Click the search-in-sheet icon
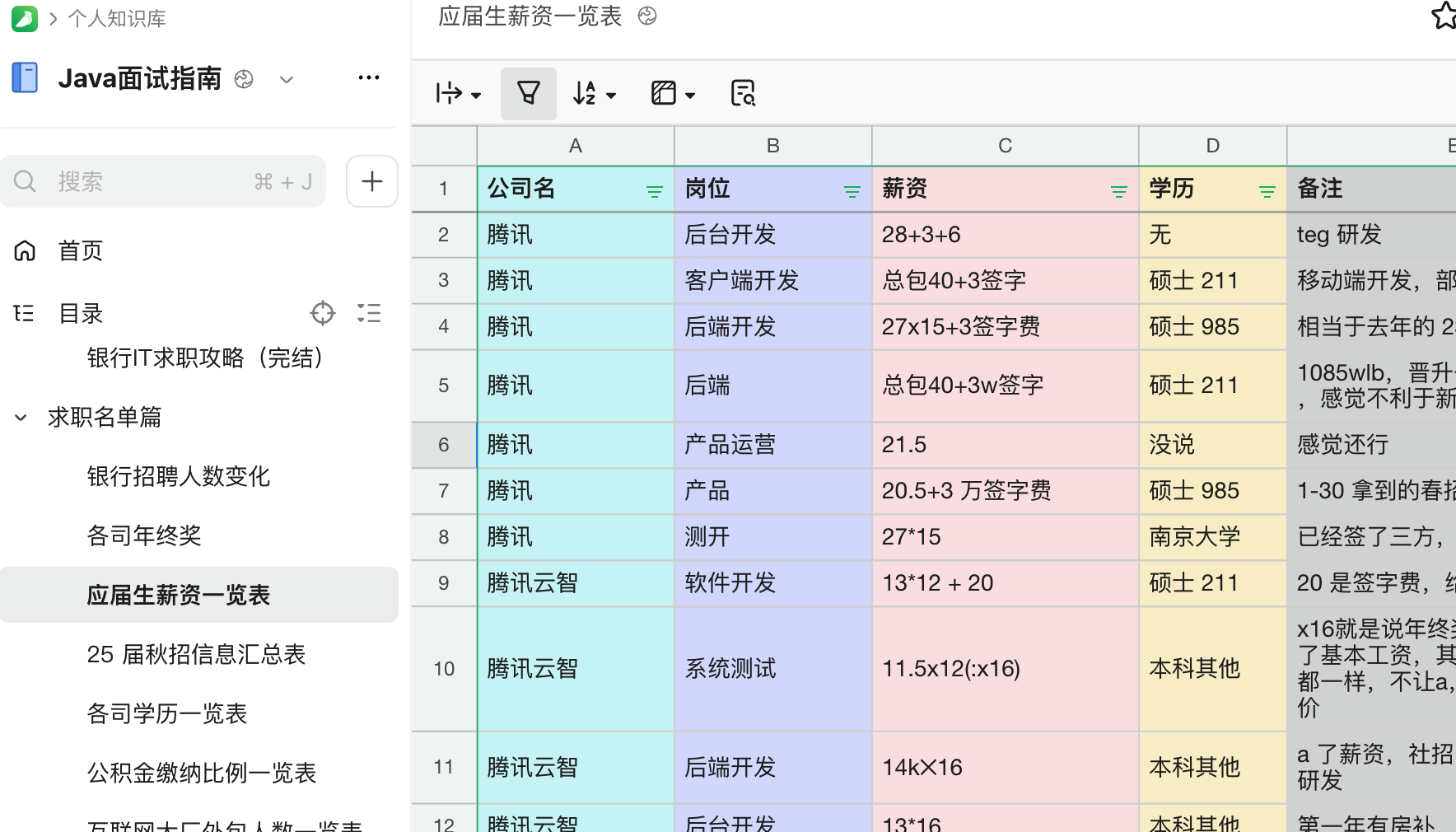1456x832 pixels. click(x=743, y=93)
